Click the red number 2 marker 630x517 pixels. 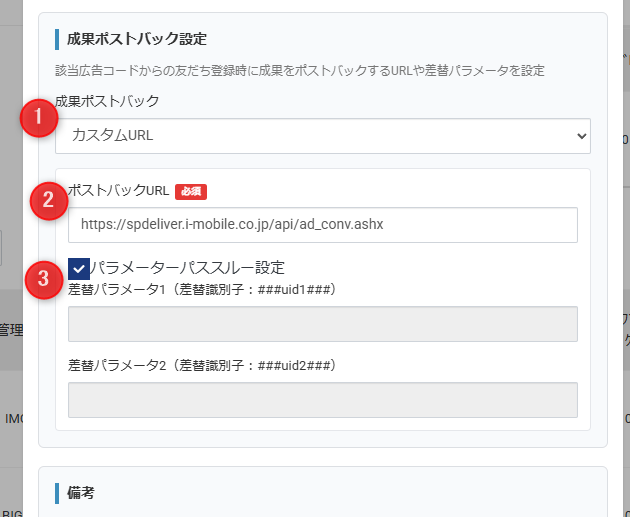coord(49,200)
